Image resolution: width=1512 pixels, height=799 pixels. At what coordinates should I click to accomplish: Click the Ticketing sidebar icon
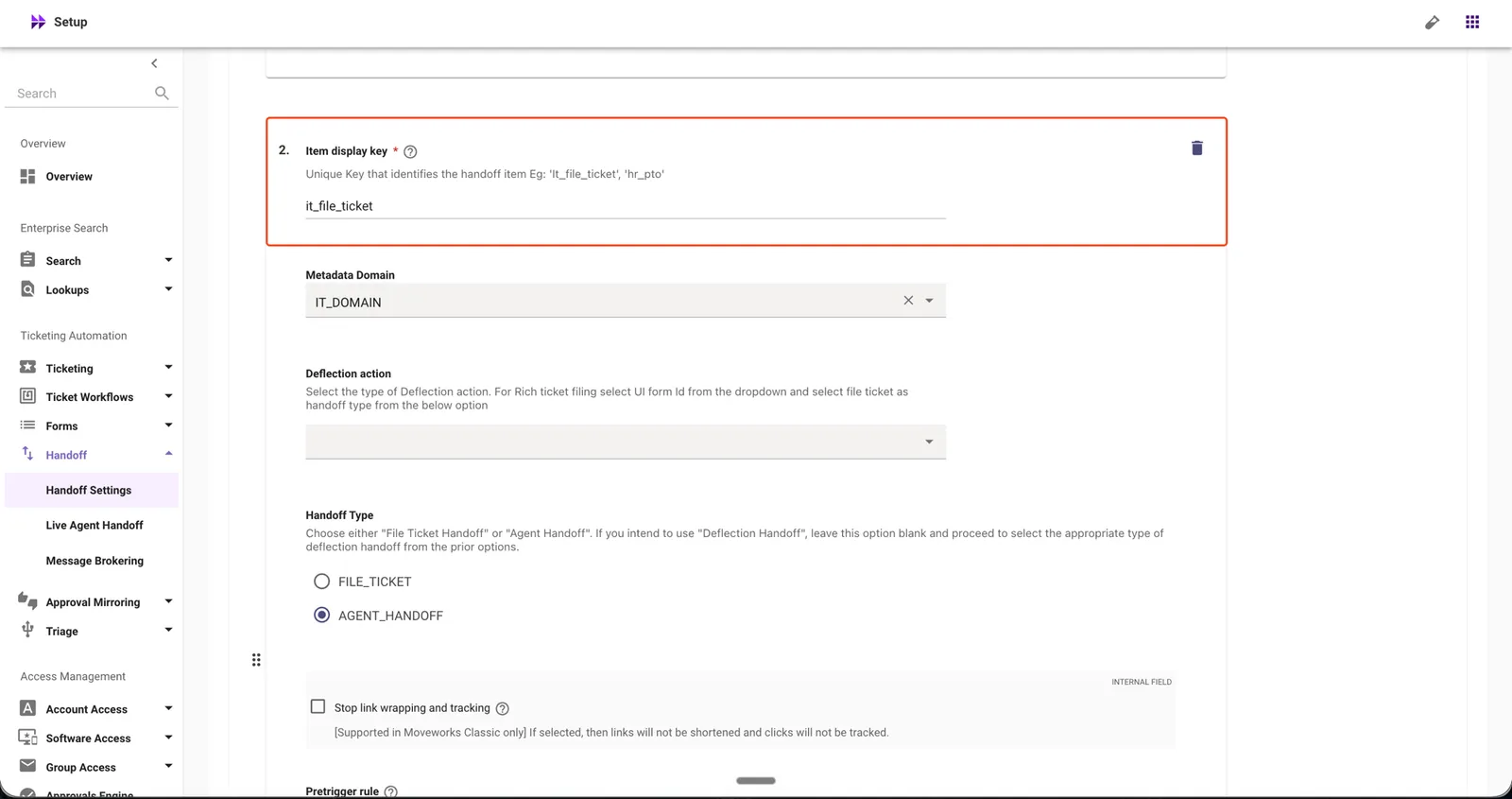coord(28,367)
